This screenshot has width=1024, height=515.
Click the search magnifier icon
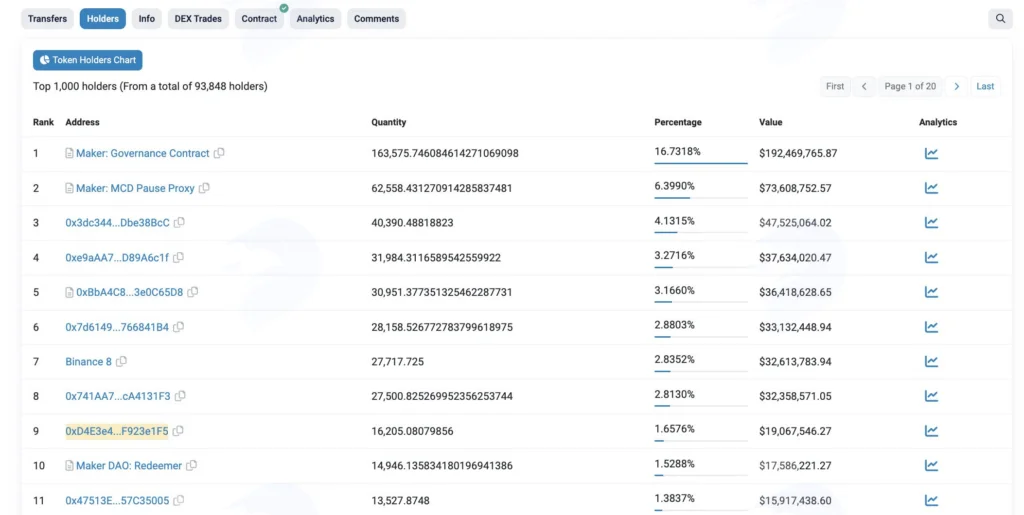pyautogui.click(x=1000, y=19)
